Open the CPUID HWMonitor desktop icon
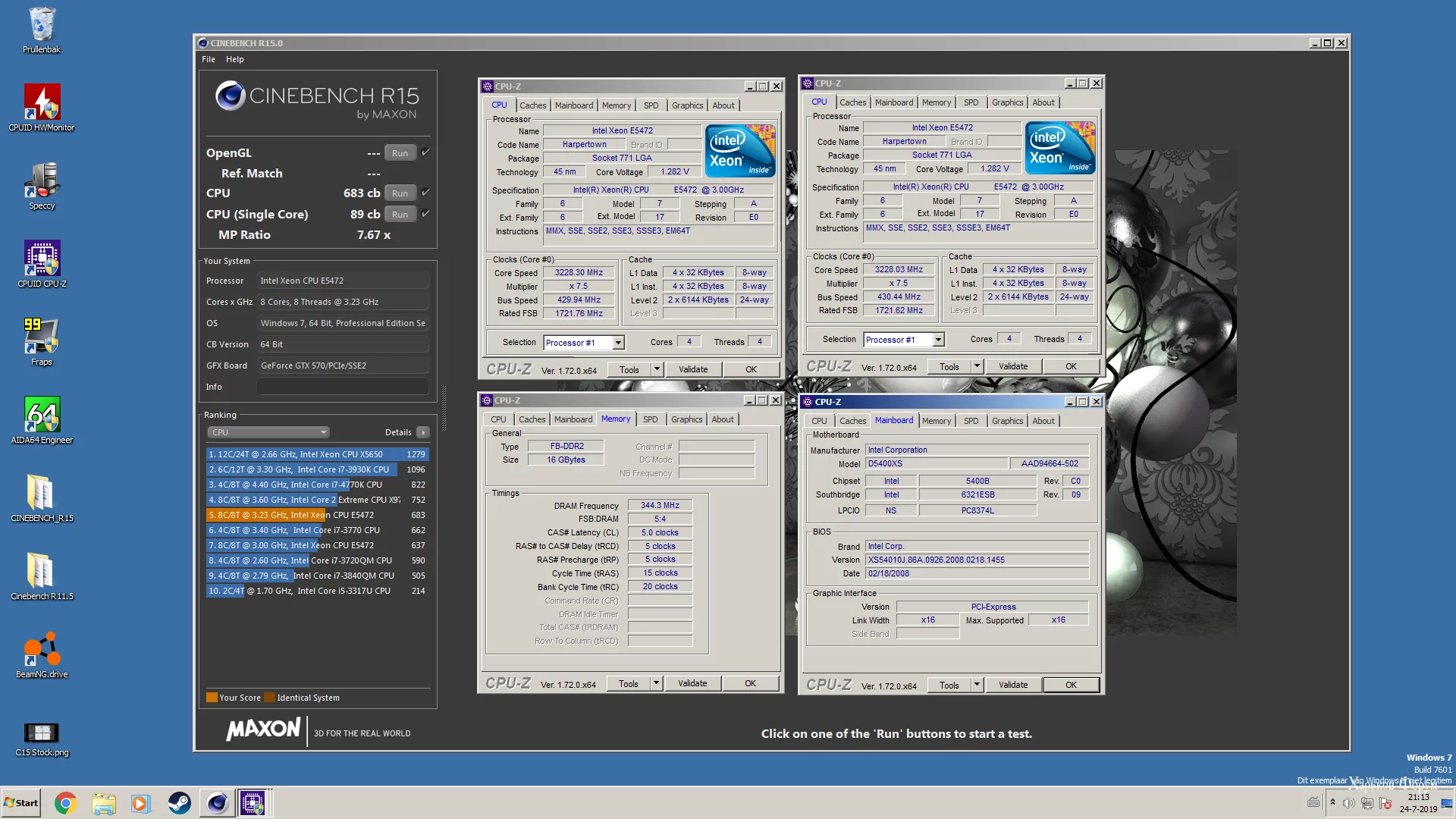 coord(42,104)
